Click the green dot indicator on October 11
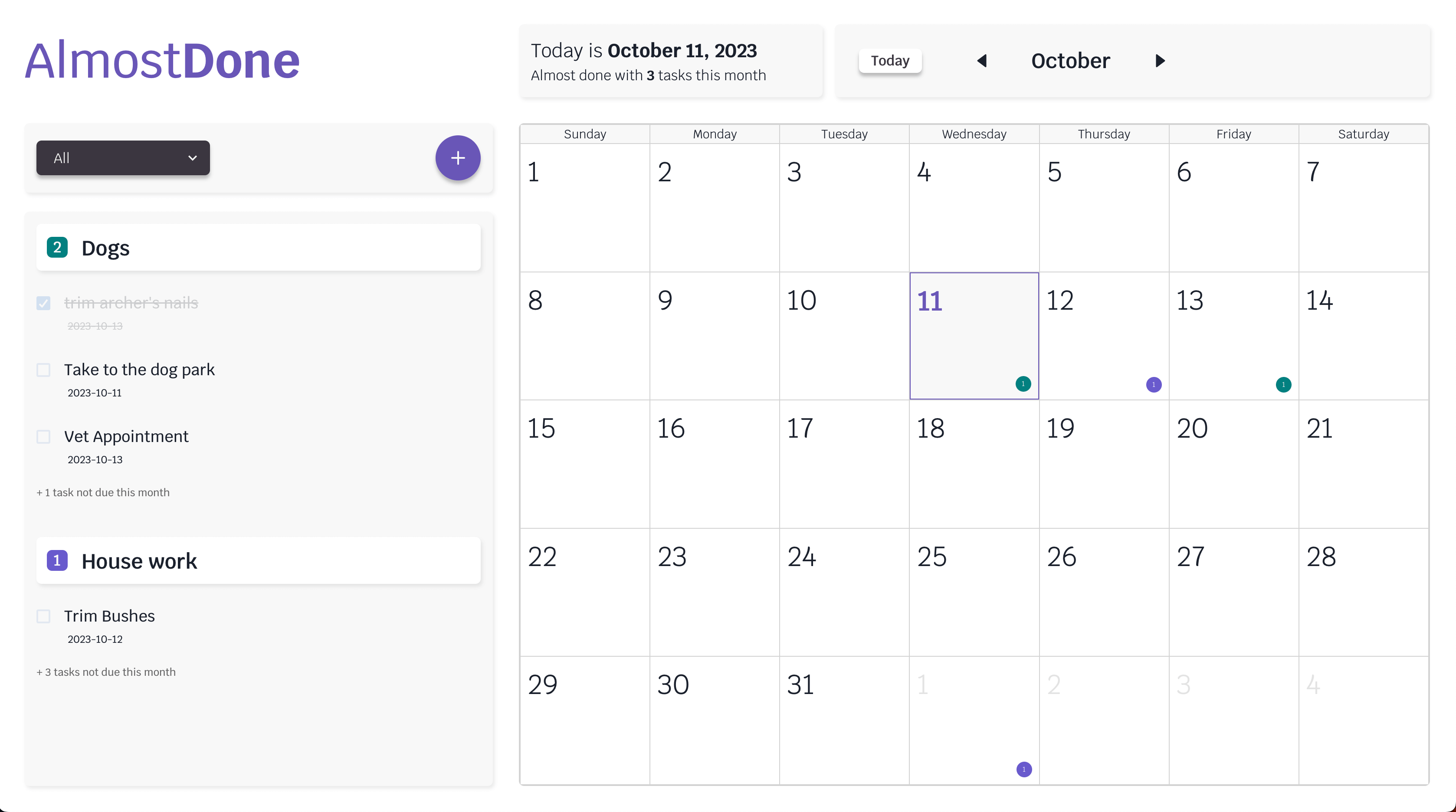1456x812 pixels. [x=1024, y=384]
